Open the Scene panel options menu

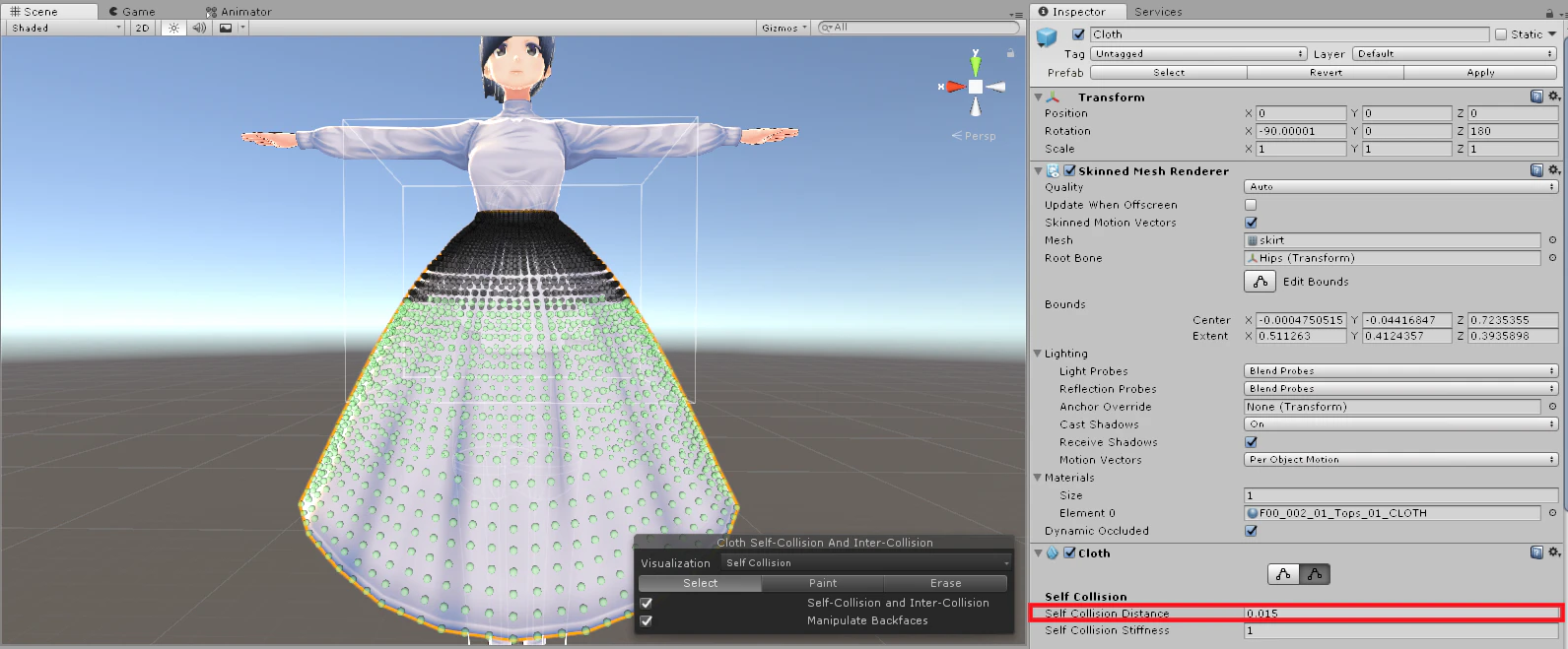pos(1017,14)
